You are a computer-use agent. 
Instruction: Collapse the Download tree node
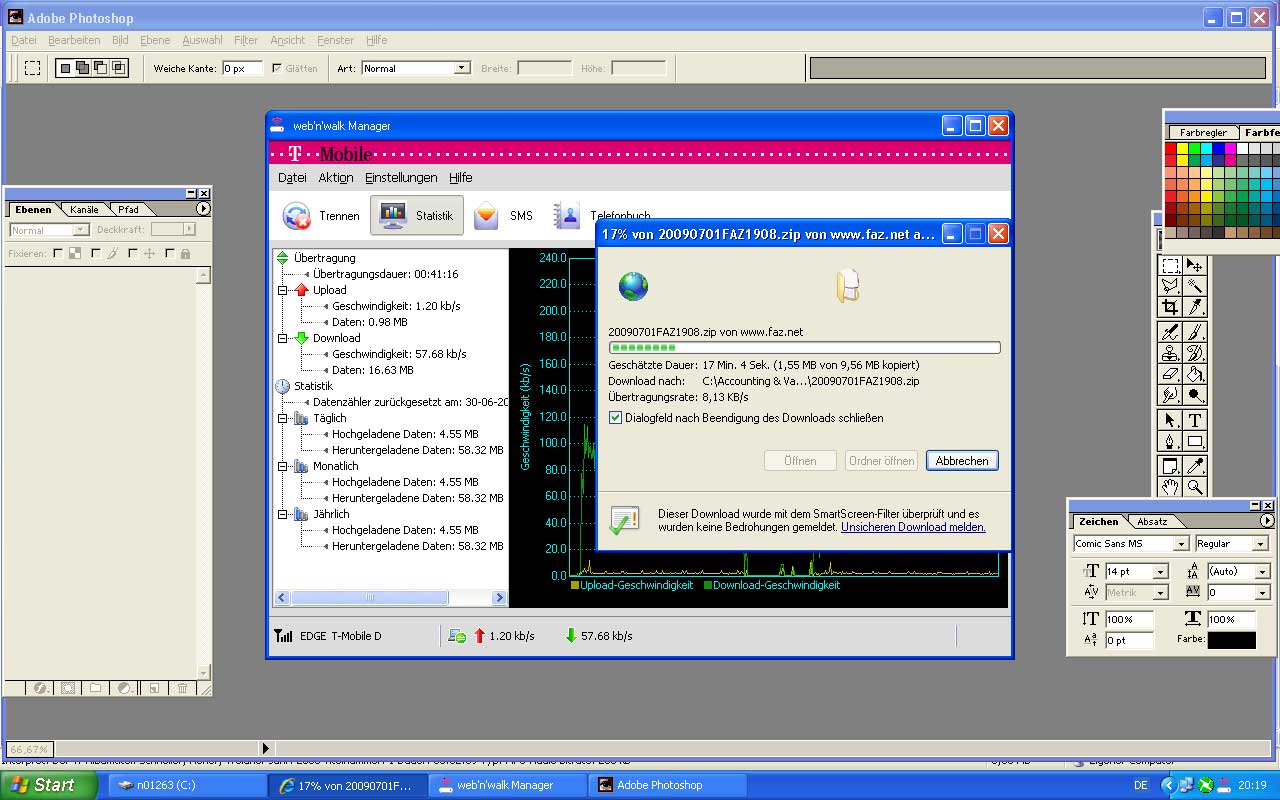pos(283,338)
